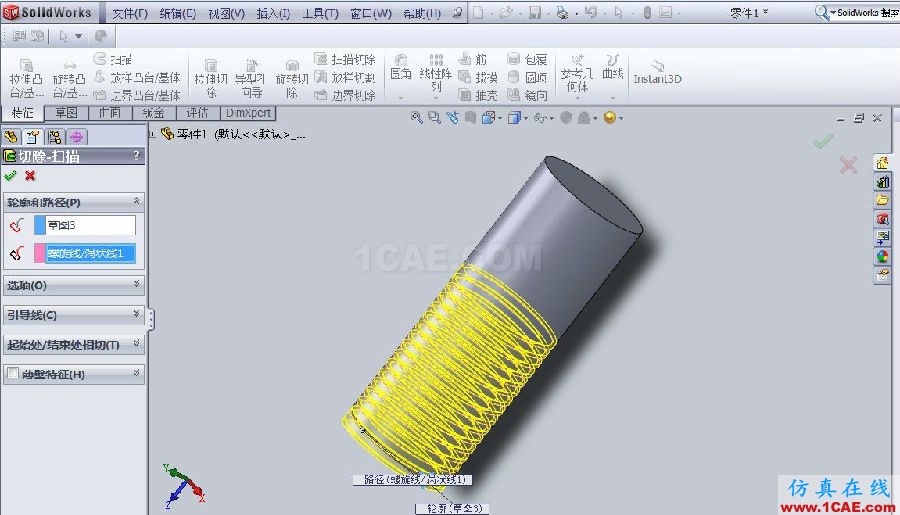Click the profile selection box containing 草图3

pyautogui.click(x=91, y=225)
